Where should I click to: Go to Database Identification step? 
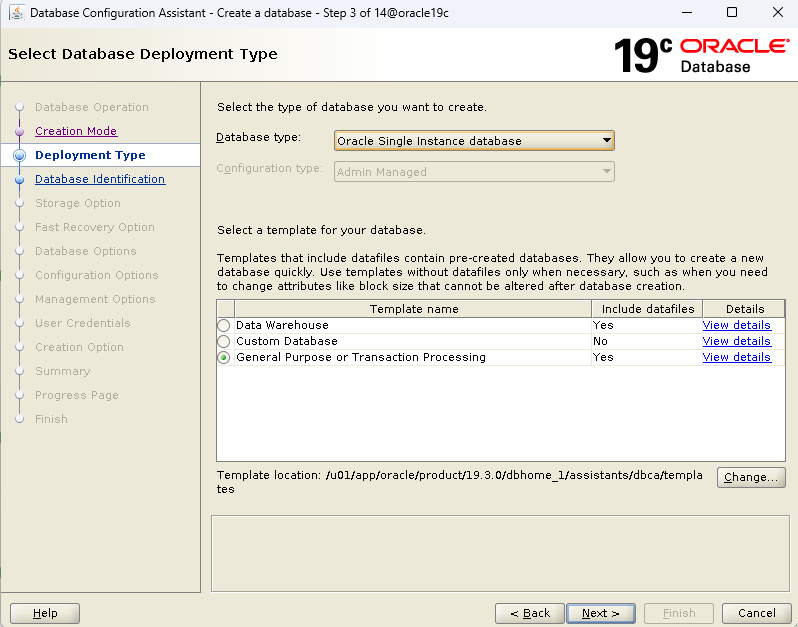[100, 179]
